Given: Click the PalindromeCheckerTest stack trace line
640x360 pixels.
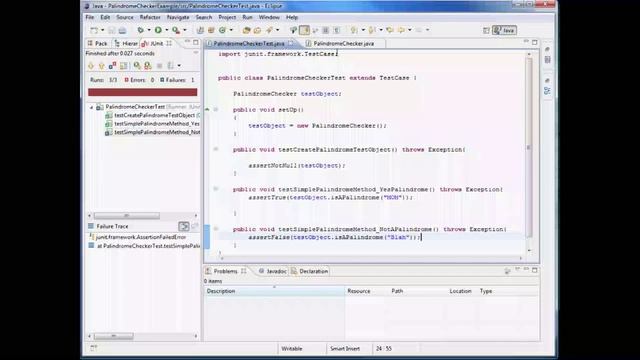Looking at the screenshot, I should coord(144,246).
